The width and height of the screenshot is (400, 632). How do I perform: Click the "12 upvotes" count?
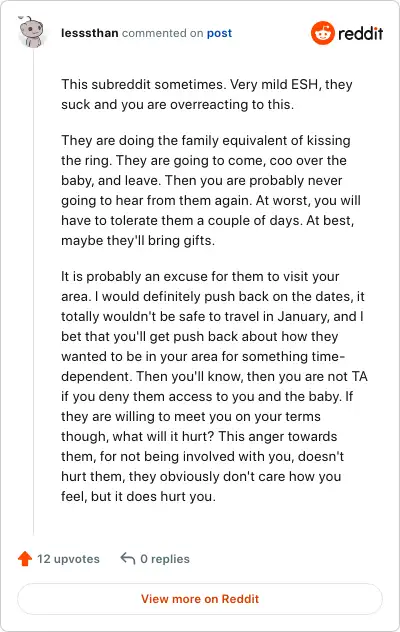point(68,559)
